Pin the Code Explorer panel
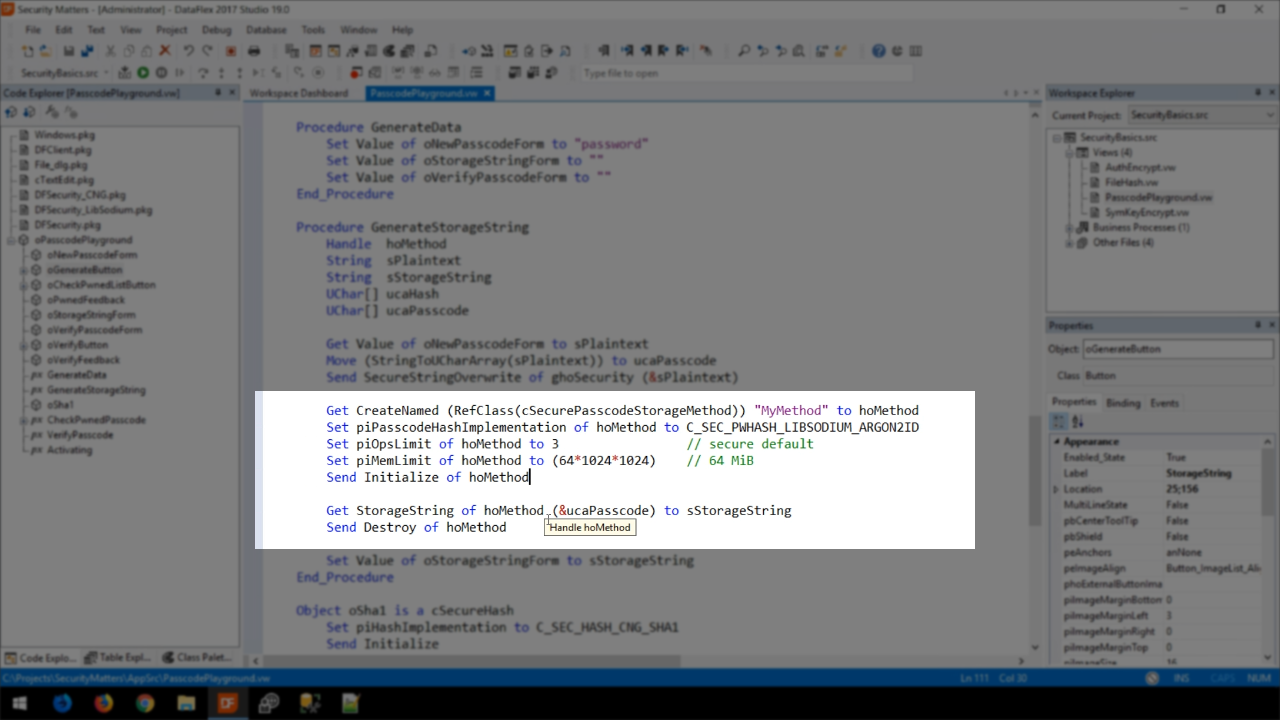This screenshot has width=1280, height=720. (x=218, y=93)
